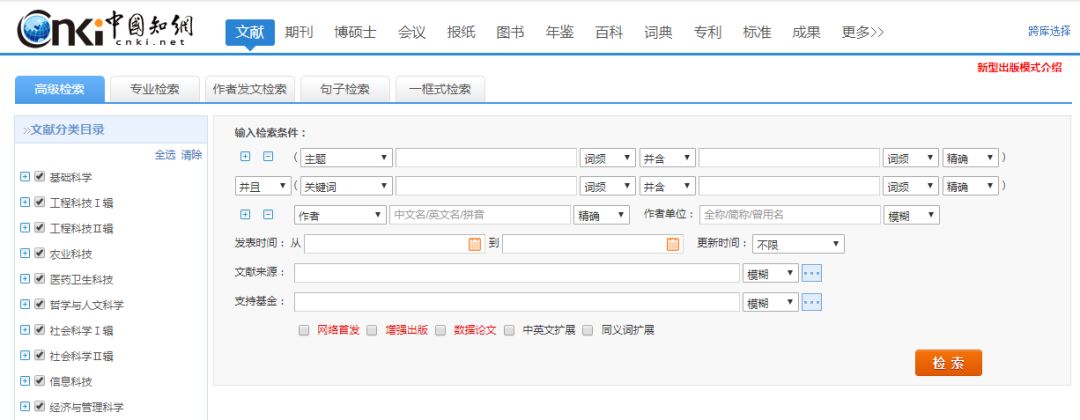Open the 更新时间 不限 dropdown

coord(798,244)
